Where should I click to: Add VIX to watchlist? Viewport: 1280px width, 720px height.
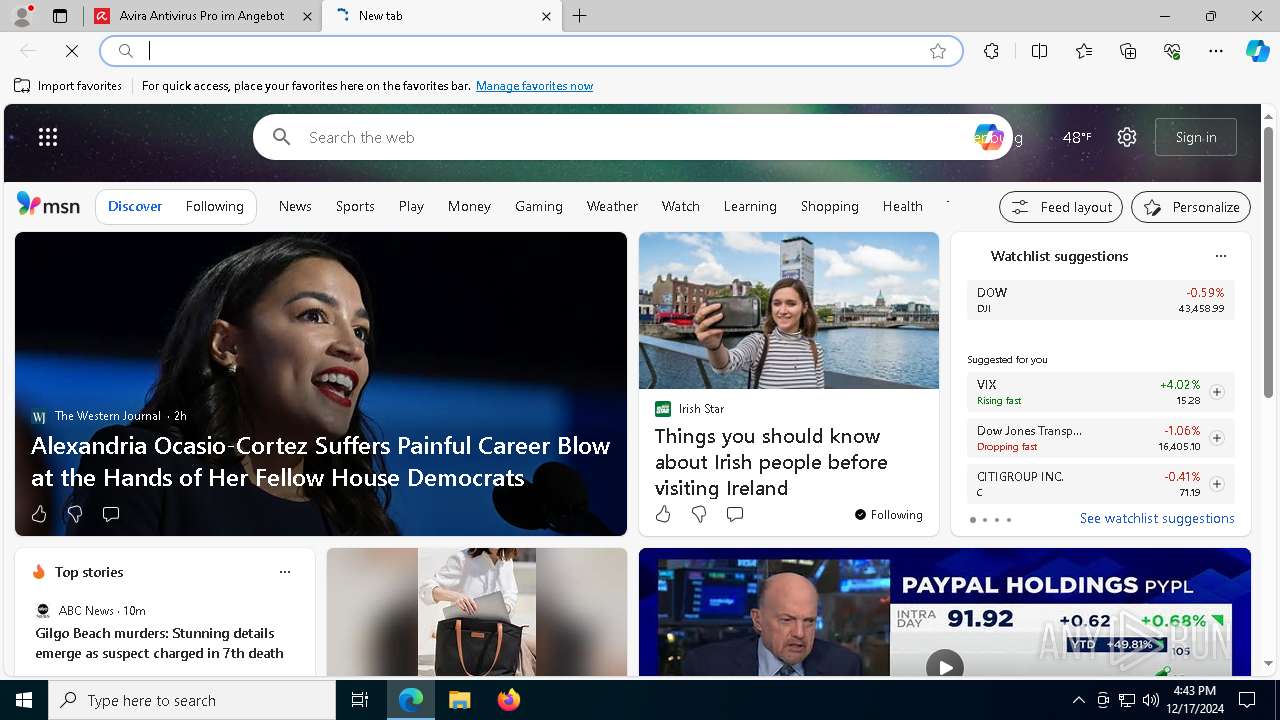[1217, 392]
